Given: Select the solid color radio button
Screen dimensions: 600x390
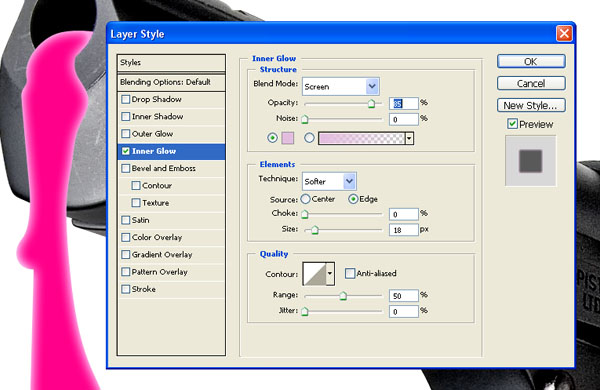Looking at the screenshot, I should point(272,138).
